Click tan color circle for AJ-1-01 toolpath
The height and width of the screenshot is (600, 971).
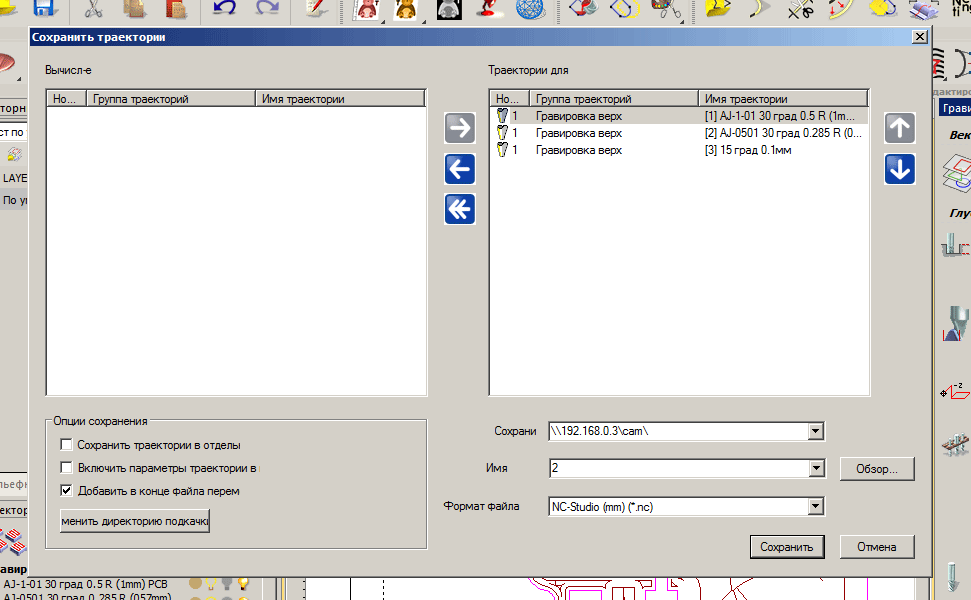click(195, 583)
